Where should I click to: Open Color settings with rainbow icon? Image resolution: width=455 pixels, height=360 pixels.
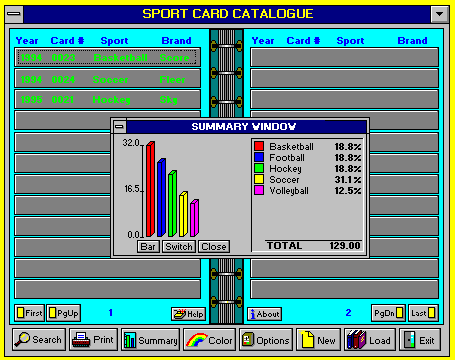[209, 339]
